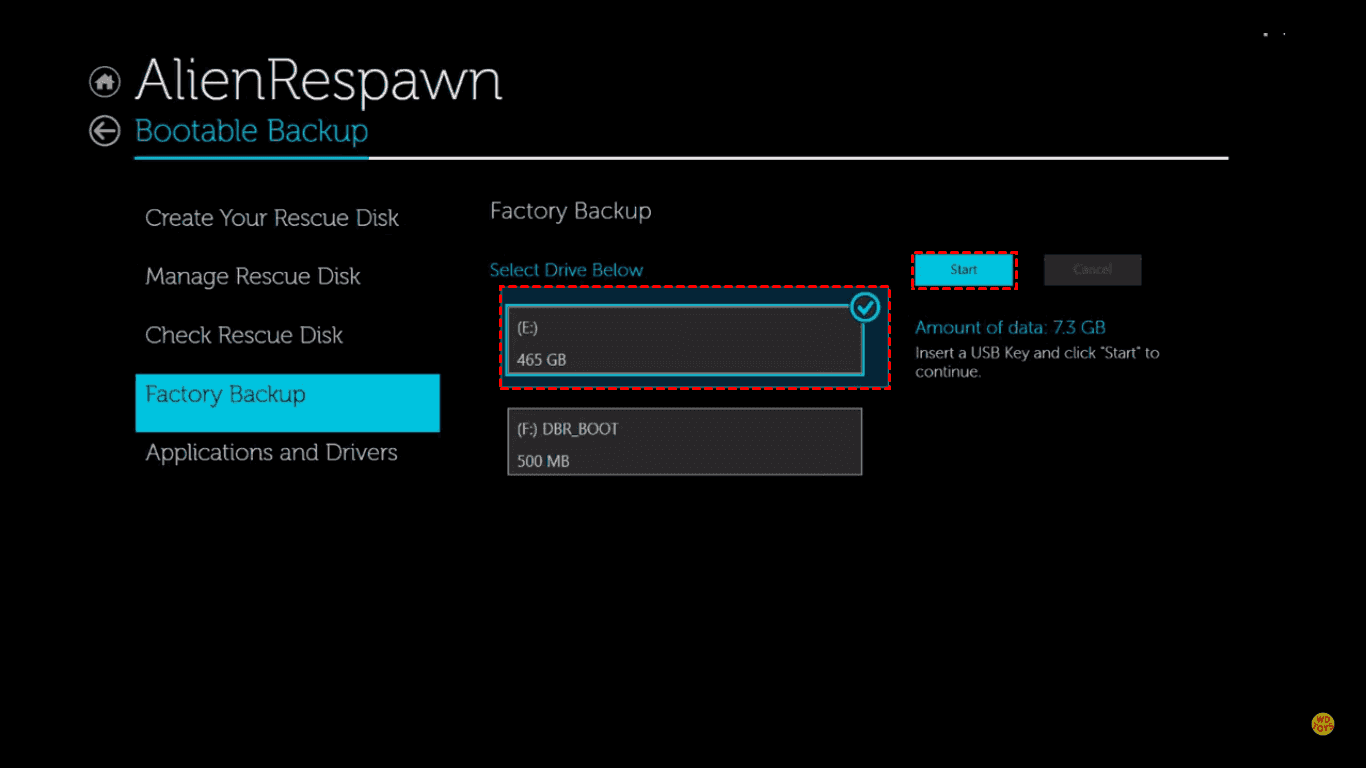Select Factory Backup in the sidebar
1366x768 pixels.
point(288,403)
